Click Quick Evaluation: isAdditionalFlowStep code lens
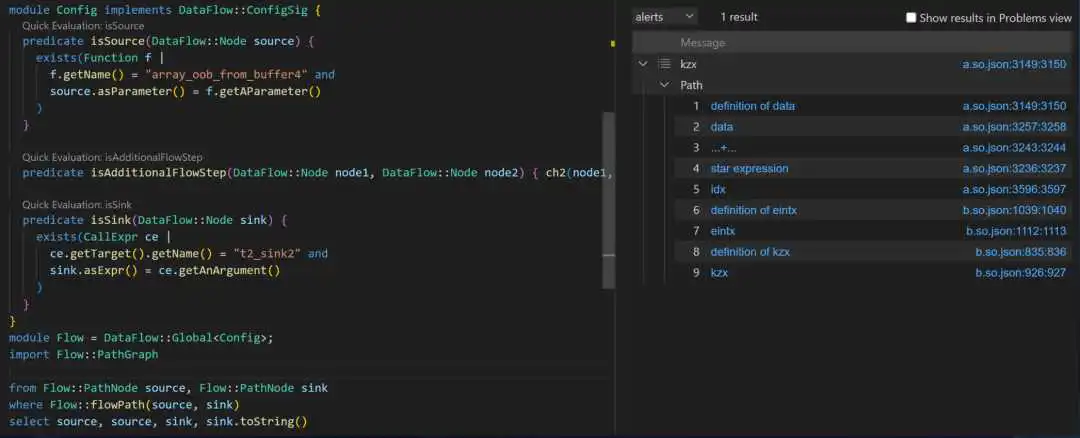Screen dimensions: 1080x438 tap(112, 158)
